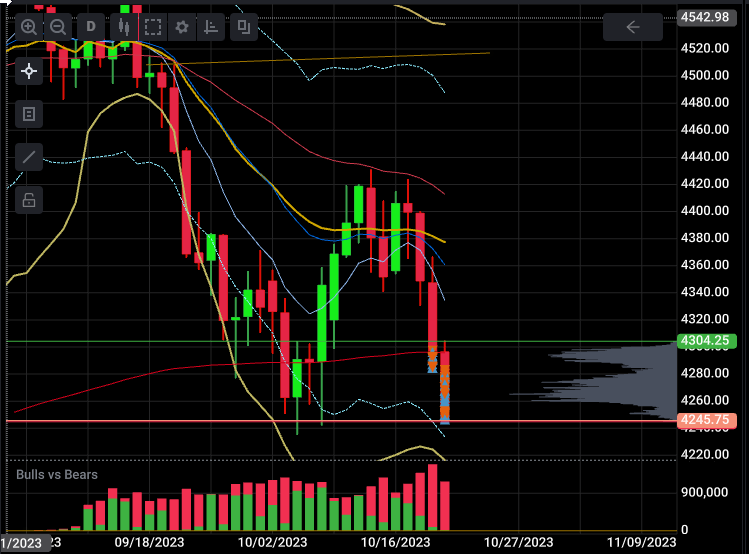Screen dimensions: 749x554
Task: Click the back arrow button
Action: (633, 27)
